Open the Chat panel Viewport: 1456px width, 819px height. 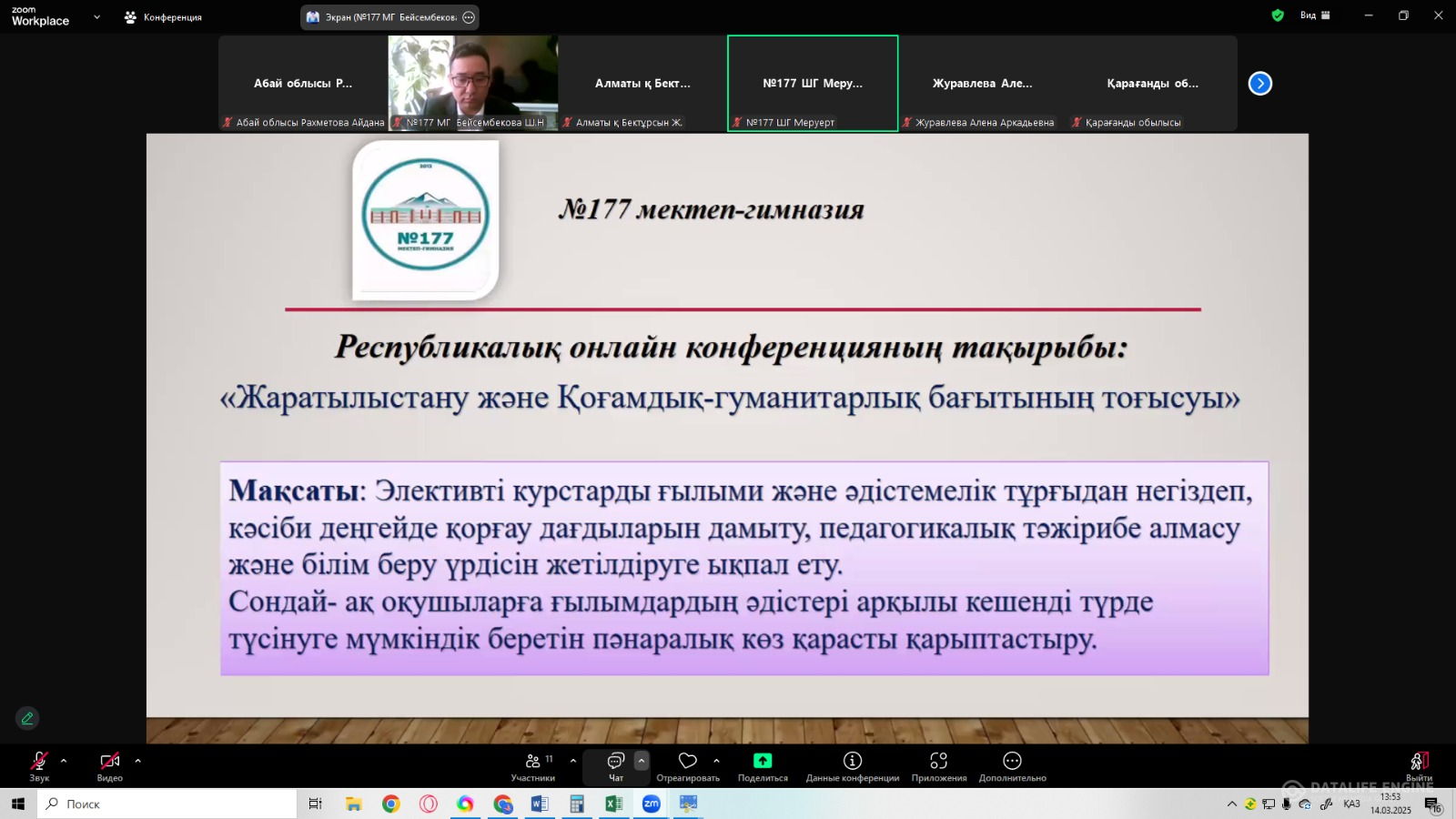616,765
